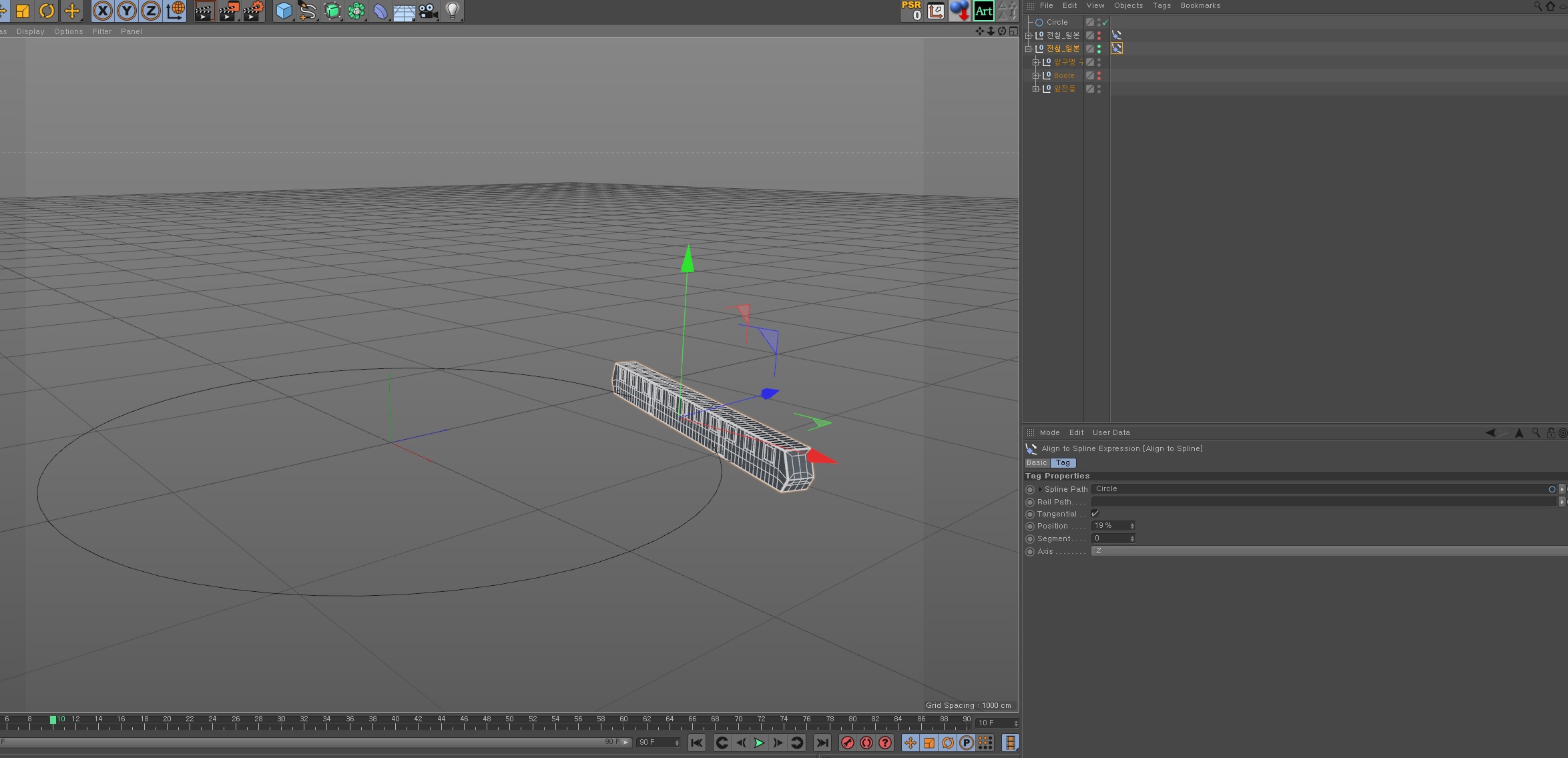Expand the first 전철_원본 object

coord(1029,35)
